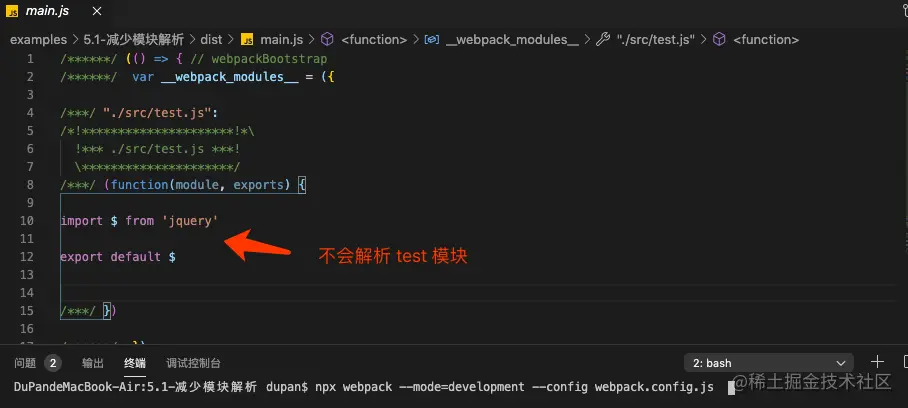Open the dist breadcrumb folder
908x408 pixels.
click(211, 40)
